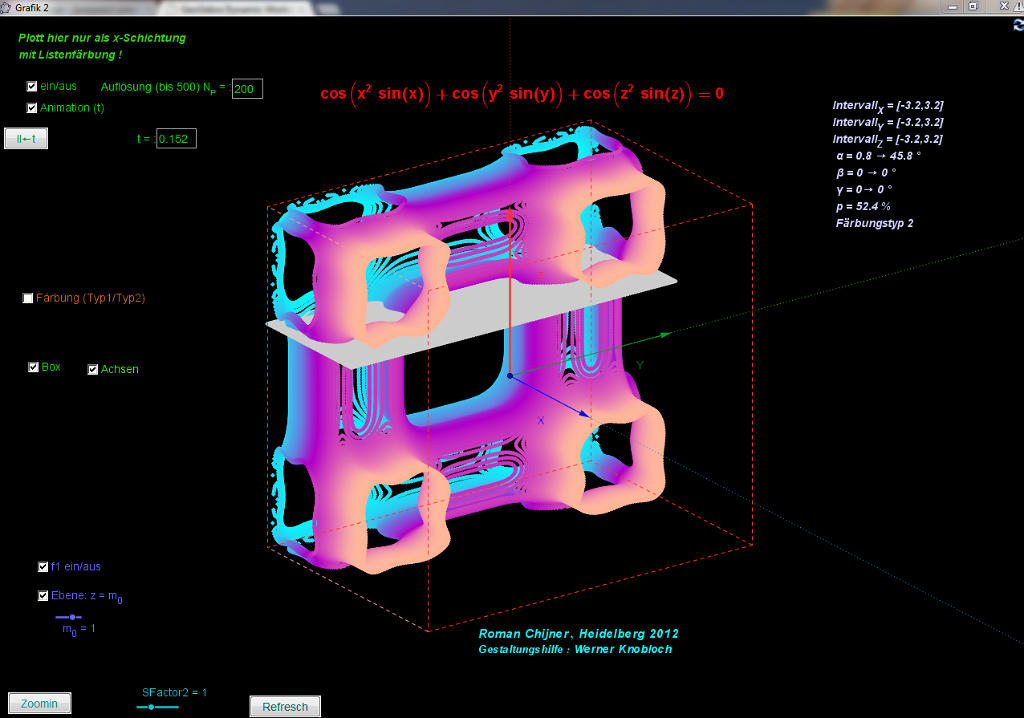Uncheck the Ebene: z = m0 checkbox
Screen dimensions: 1024x718
tap(43, 596)
